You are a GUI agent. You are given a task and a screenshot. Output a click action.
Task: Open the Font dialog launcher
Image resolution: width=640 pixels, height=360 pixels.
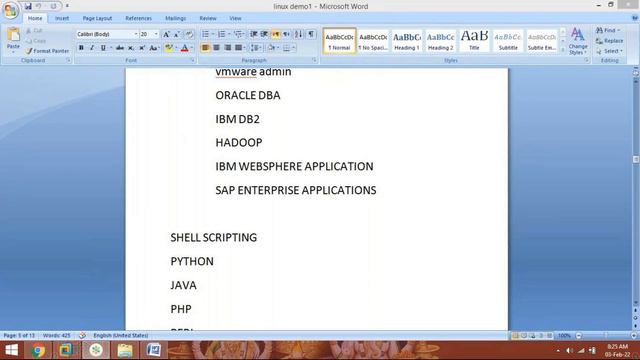[193, 60]
